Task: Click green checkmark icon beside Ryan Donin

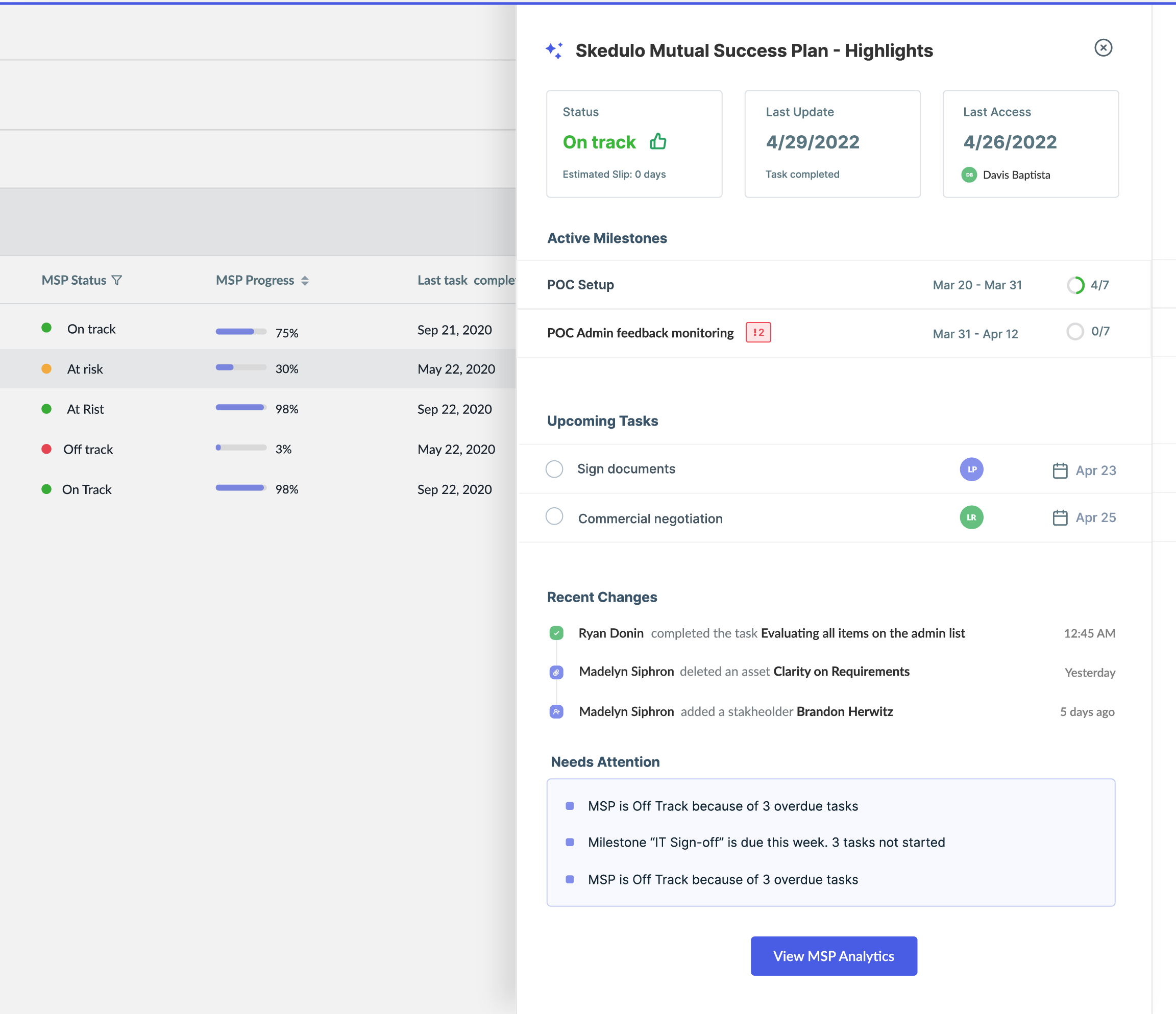Action: pyautogui.click(x=556, y=633)
